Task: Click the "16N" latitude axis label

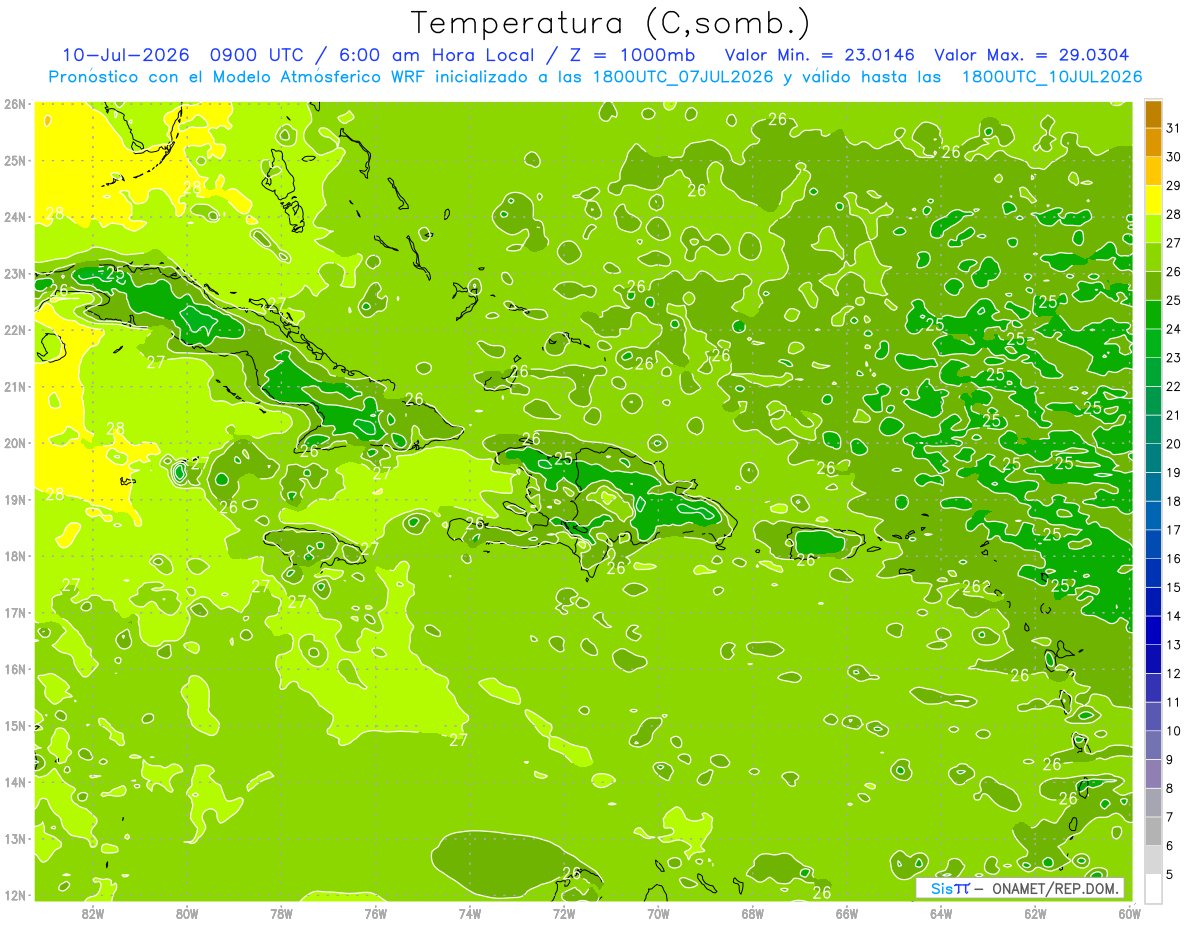Action: tap(16, 669)
